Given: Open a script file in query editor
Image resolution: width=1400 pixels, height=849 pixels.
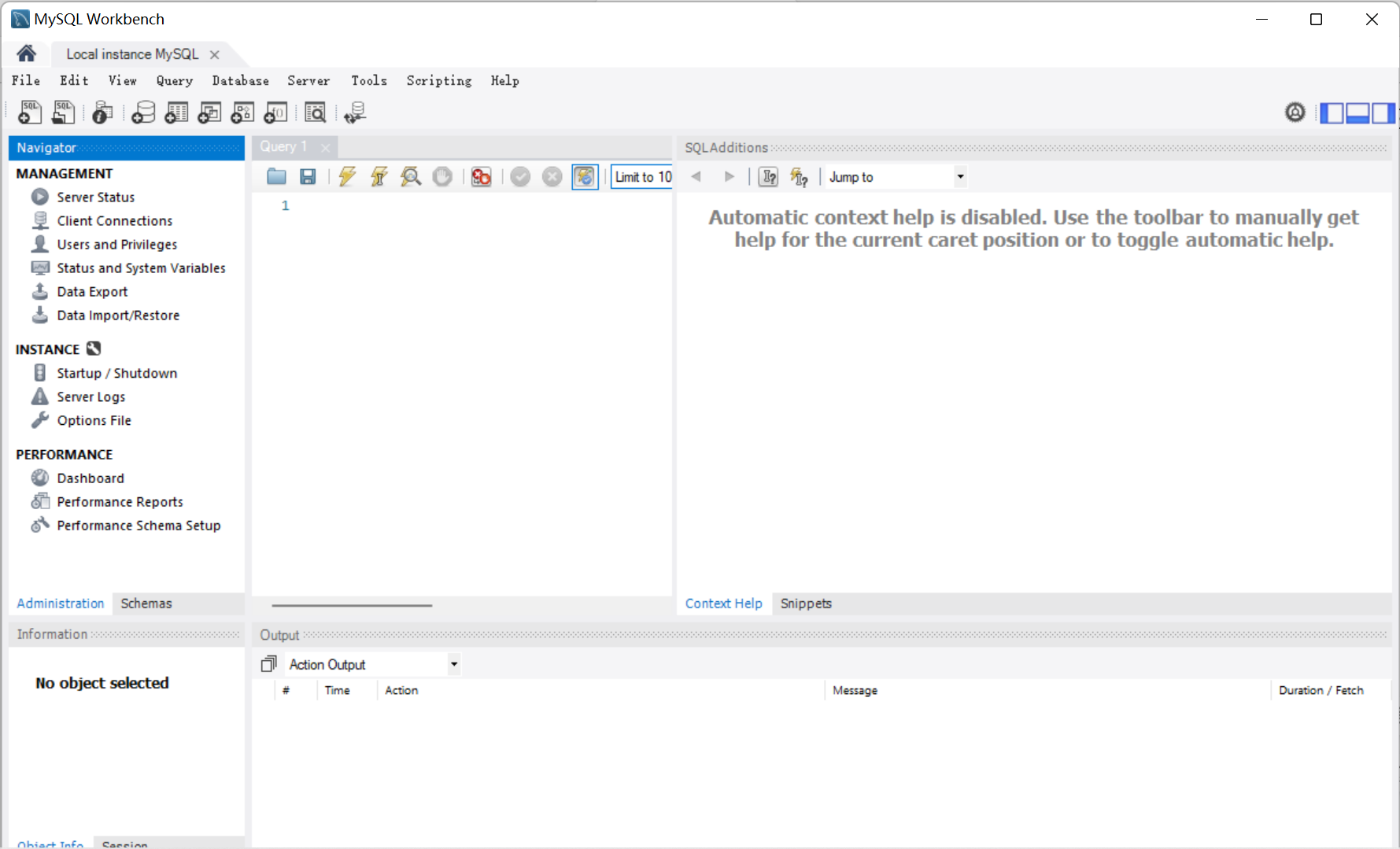Looking at the screenshot, I should pyautogui.click(x=276, y=176).
